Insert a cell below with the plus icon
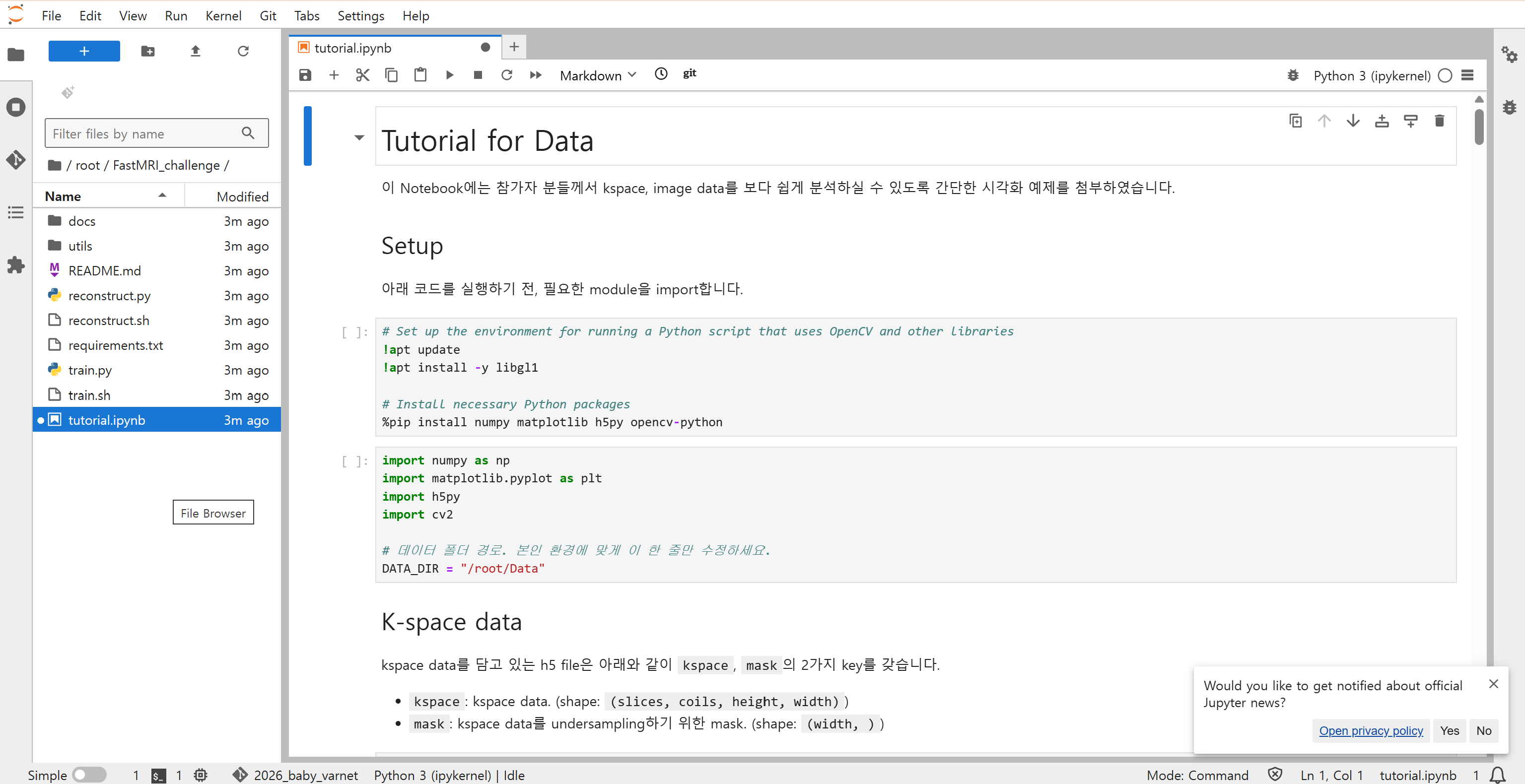 point(334,75)
